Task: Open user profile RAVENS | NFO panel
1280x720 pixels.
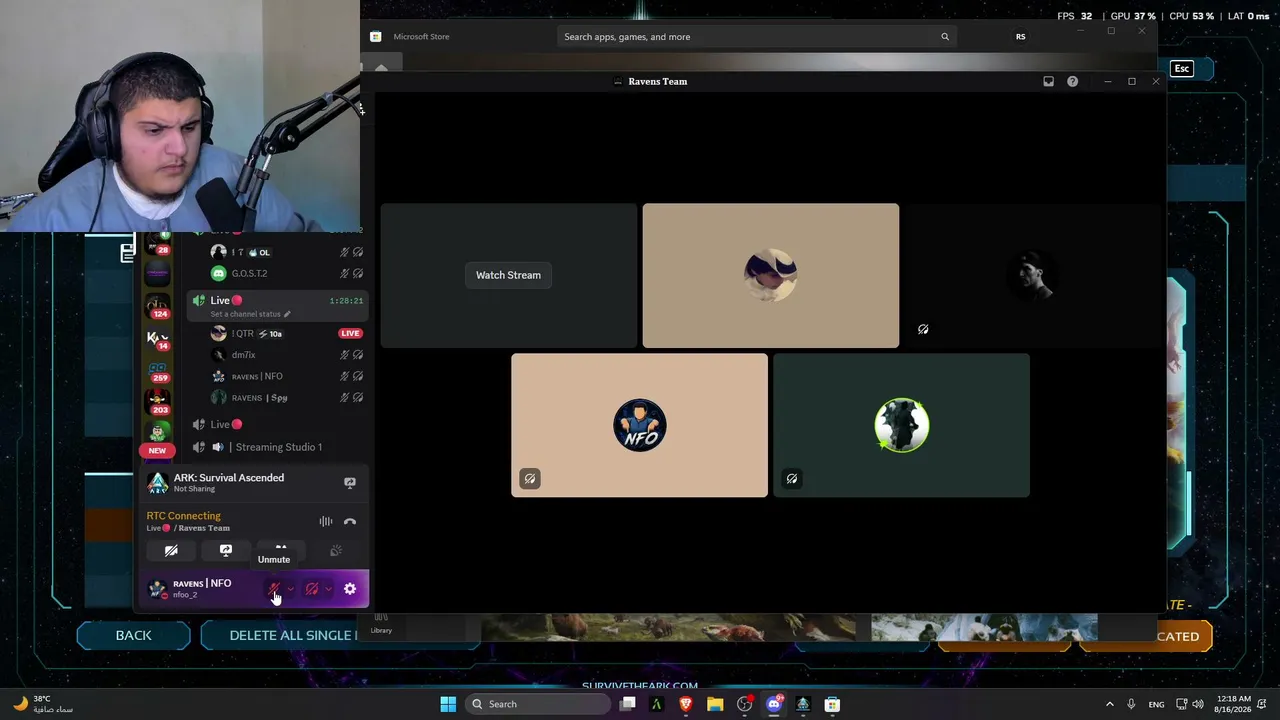Action: tap(202, 589)
